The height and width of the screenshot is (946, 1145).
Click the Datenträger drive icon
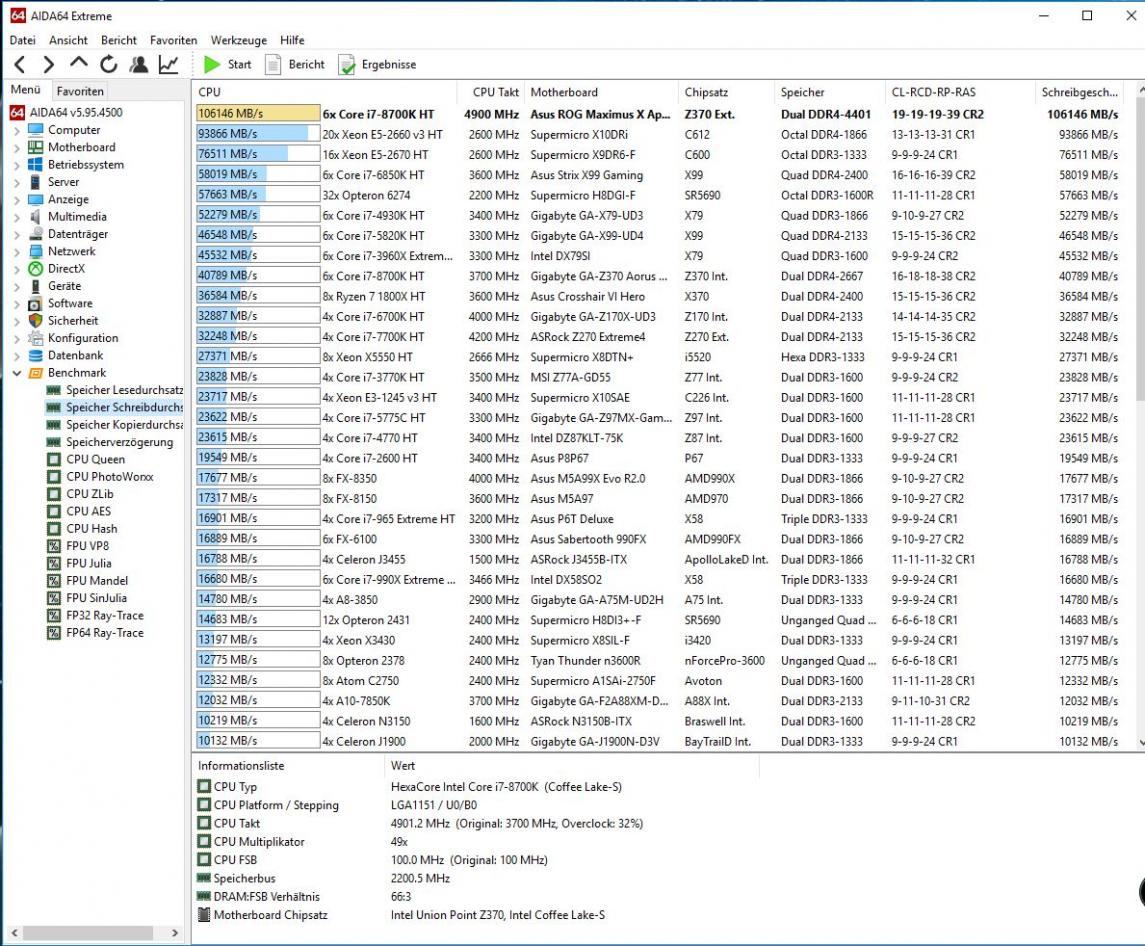coord(35,234)
